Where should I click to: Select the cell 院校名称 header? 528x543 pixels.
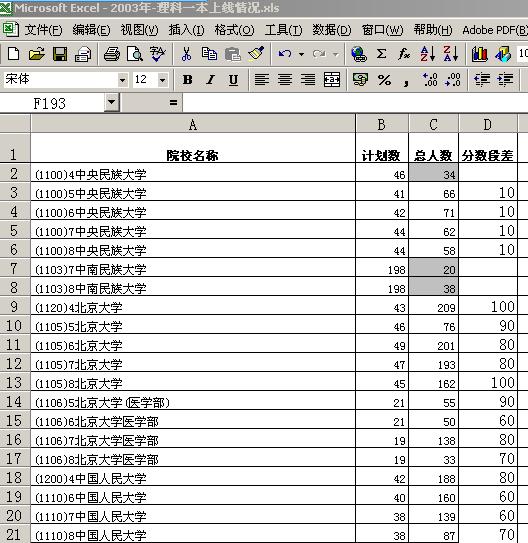pyautogui.click(x=193, y=148)
